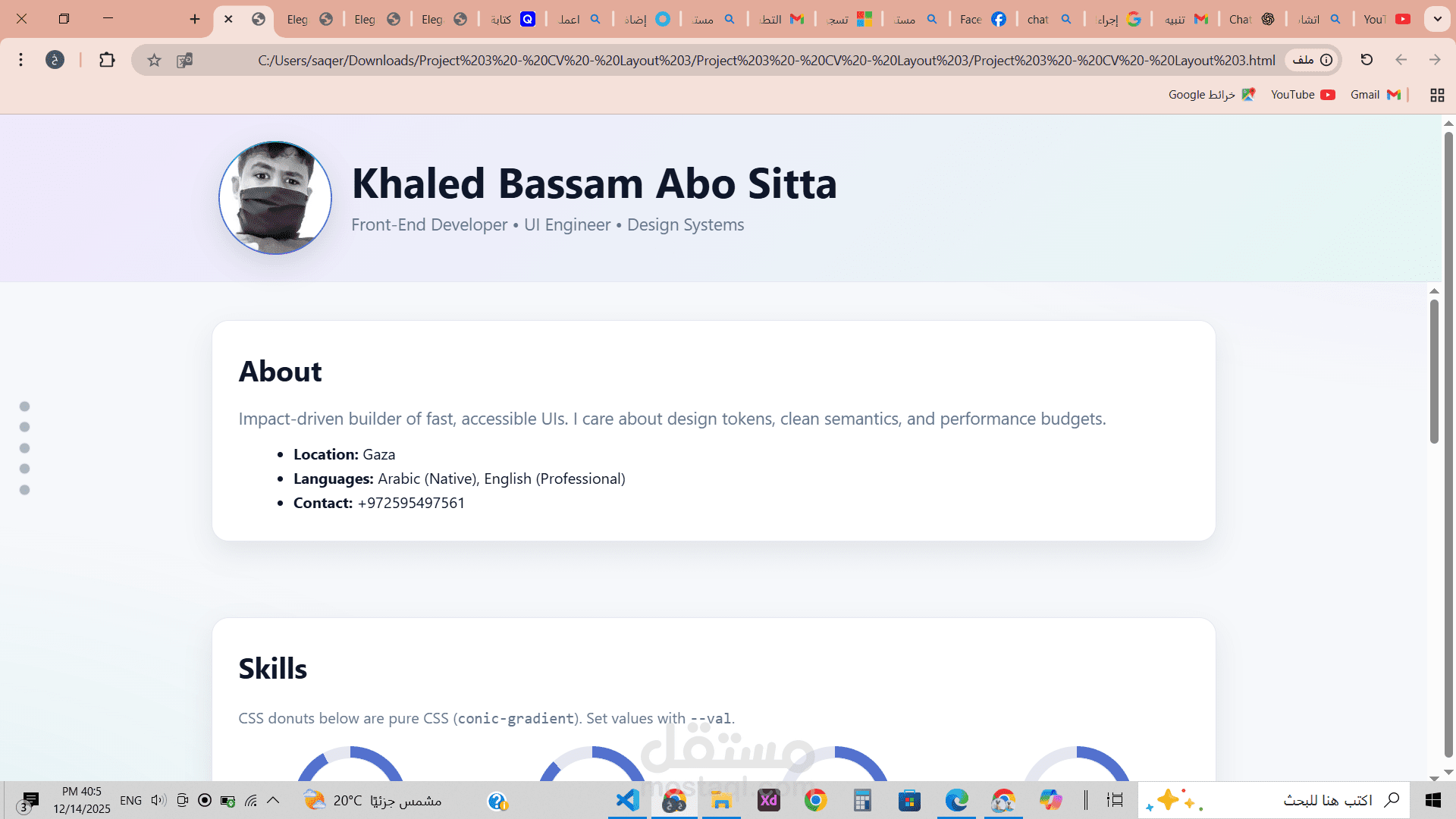The width and height of the screenshot is (1456, 819).
Task: Open Adobe XD from the taskbar
Action: 769,800
